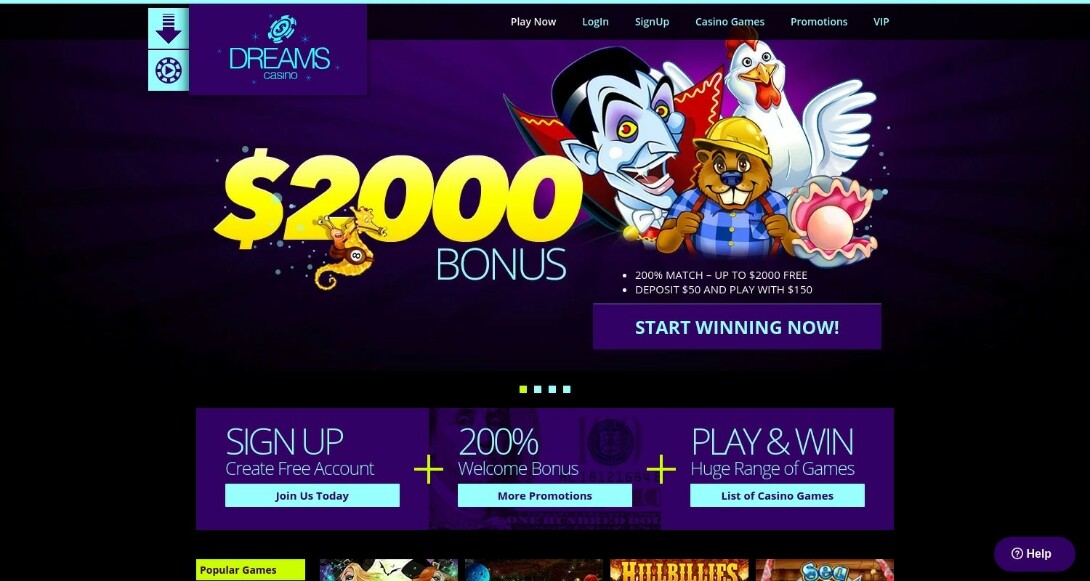Click the More Promotions button
This screenshot has height=581, width=1090.
(545, 496)
